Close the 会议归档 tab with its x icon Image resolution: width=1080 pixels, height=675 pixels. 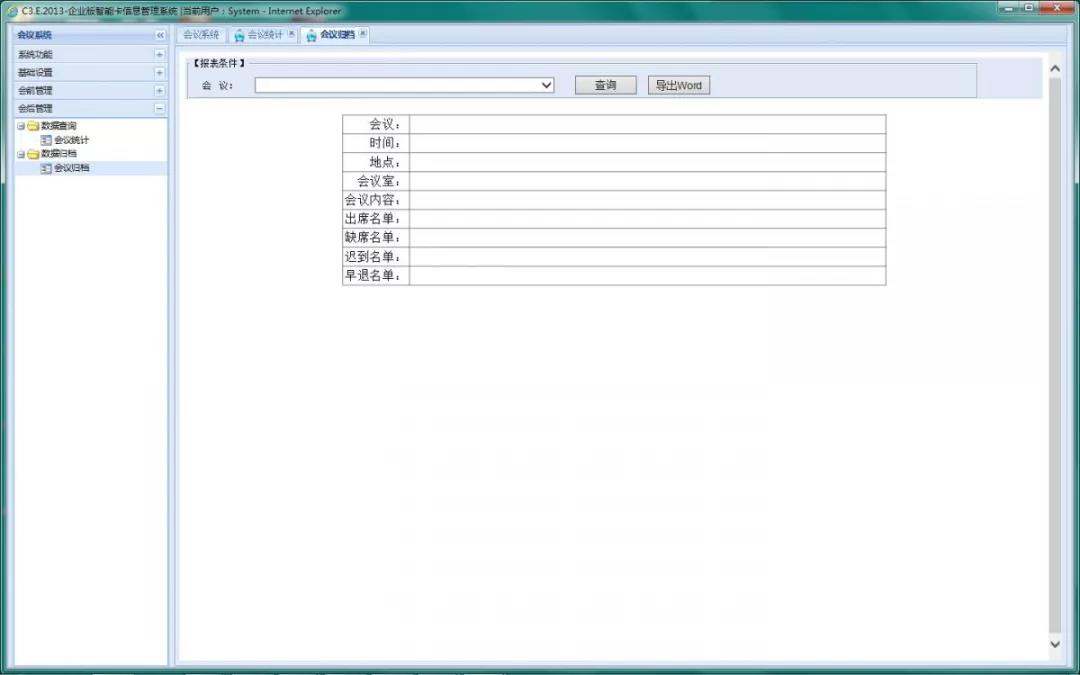(363, 34)
